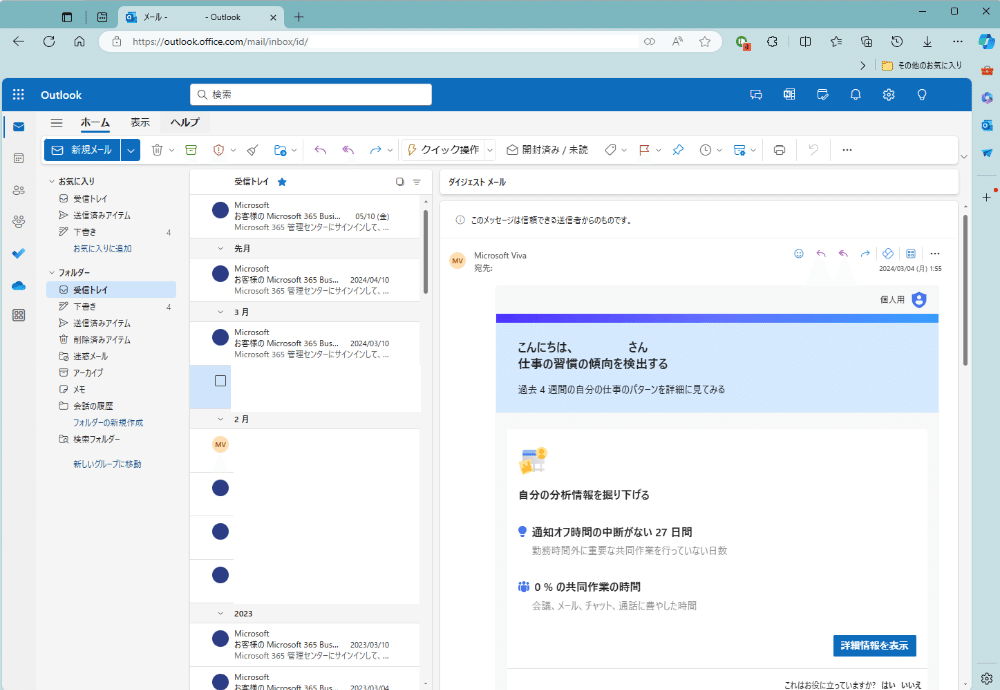Open Calendar from the left app rail
The image size is (1000, 690).
click(18, 158)
